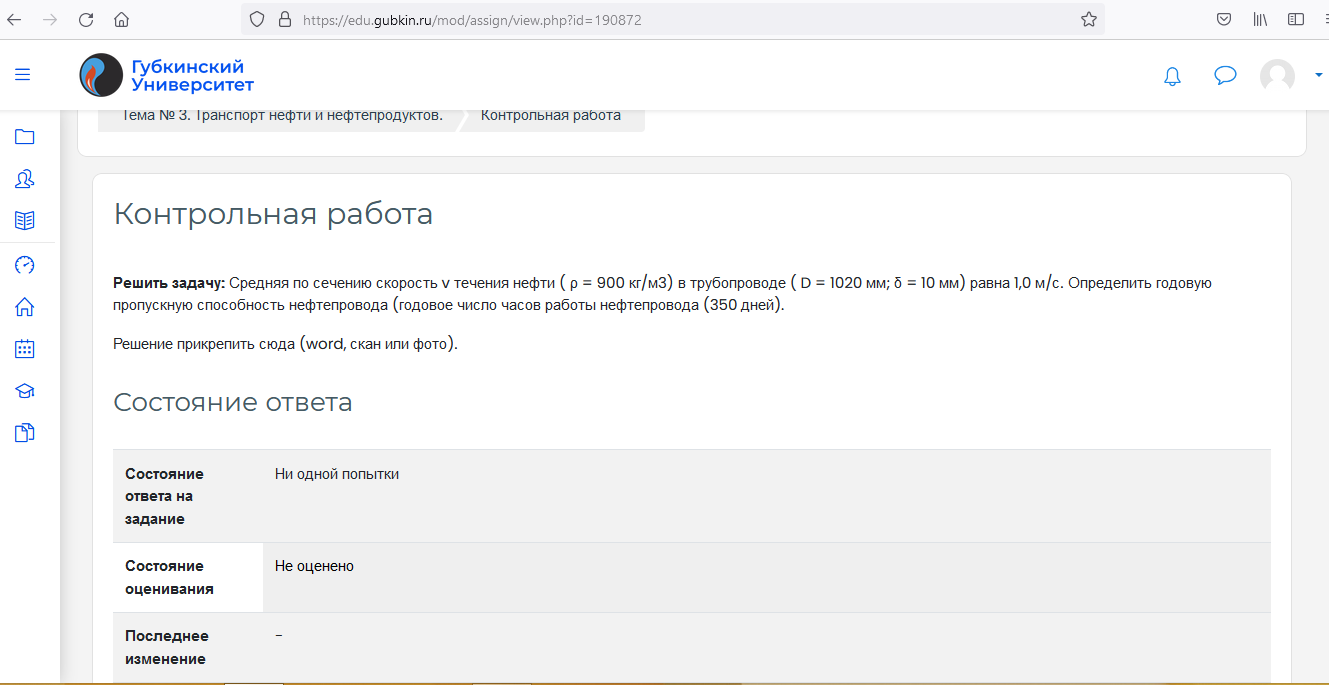Open the calendar icon in sidebar

pos(25,349)
